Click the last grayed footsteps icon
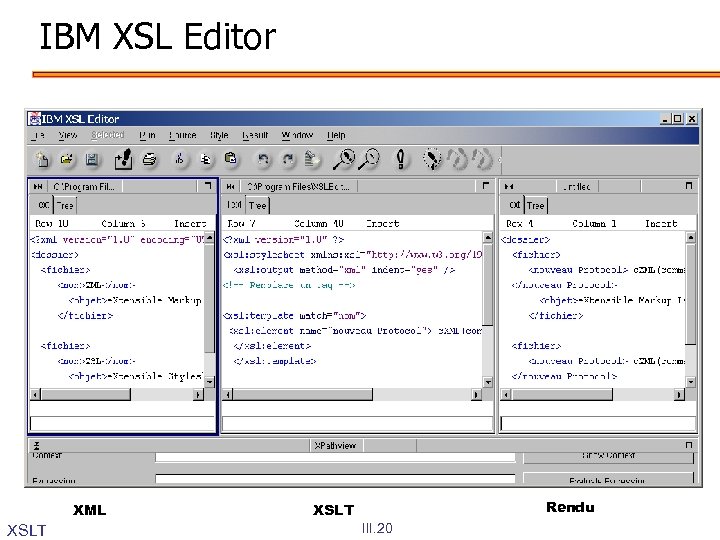Screen dimensions: 720x540 [482, 159]
